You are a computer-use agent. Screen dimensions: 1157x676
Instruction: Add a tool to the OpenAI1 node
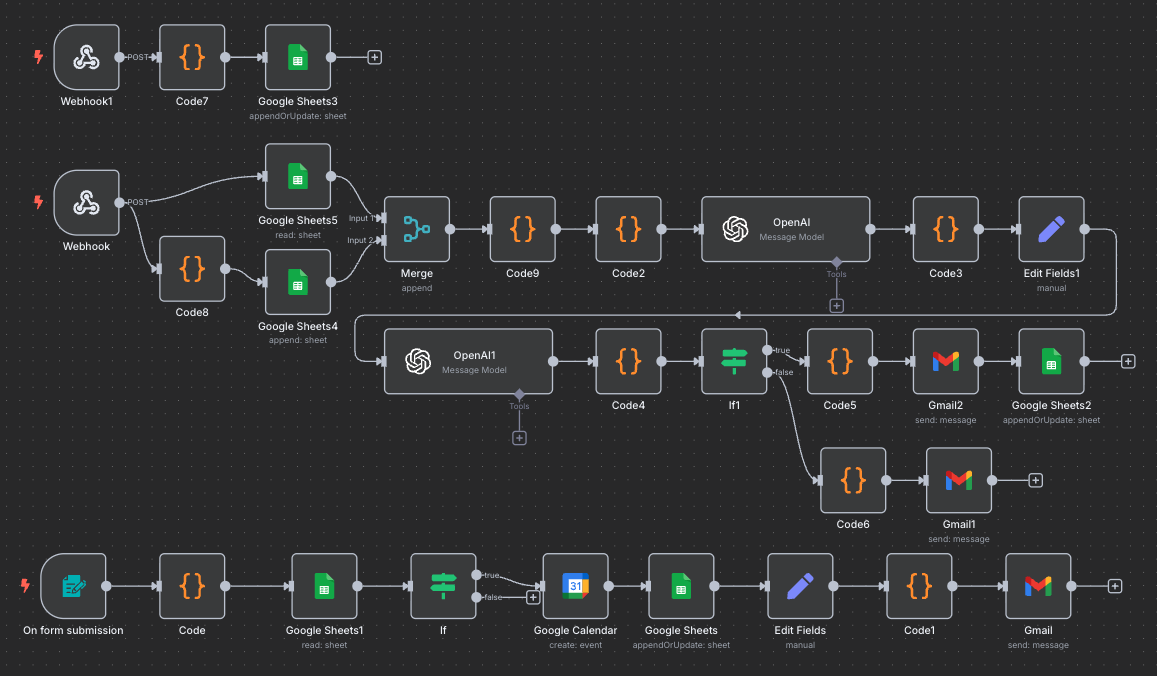tap(519, 438)
